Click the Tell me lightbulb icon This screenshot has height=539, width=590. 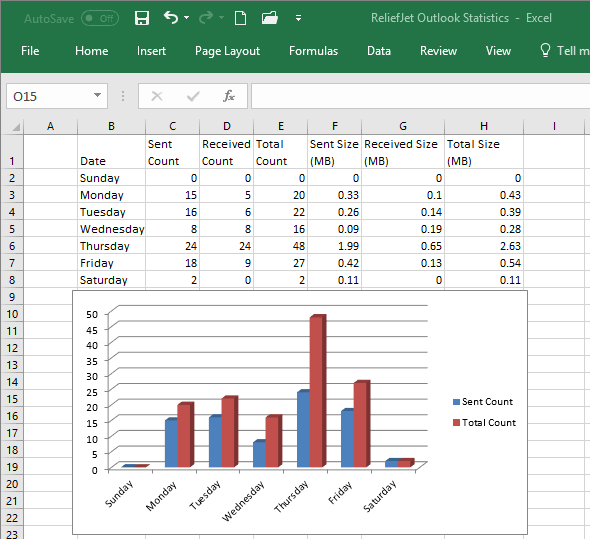coord(545,50)
